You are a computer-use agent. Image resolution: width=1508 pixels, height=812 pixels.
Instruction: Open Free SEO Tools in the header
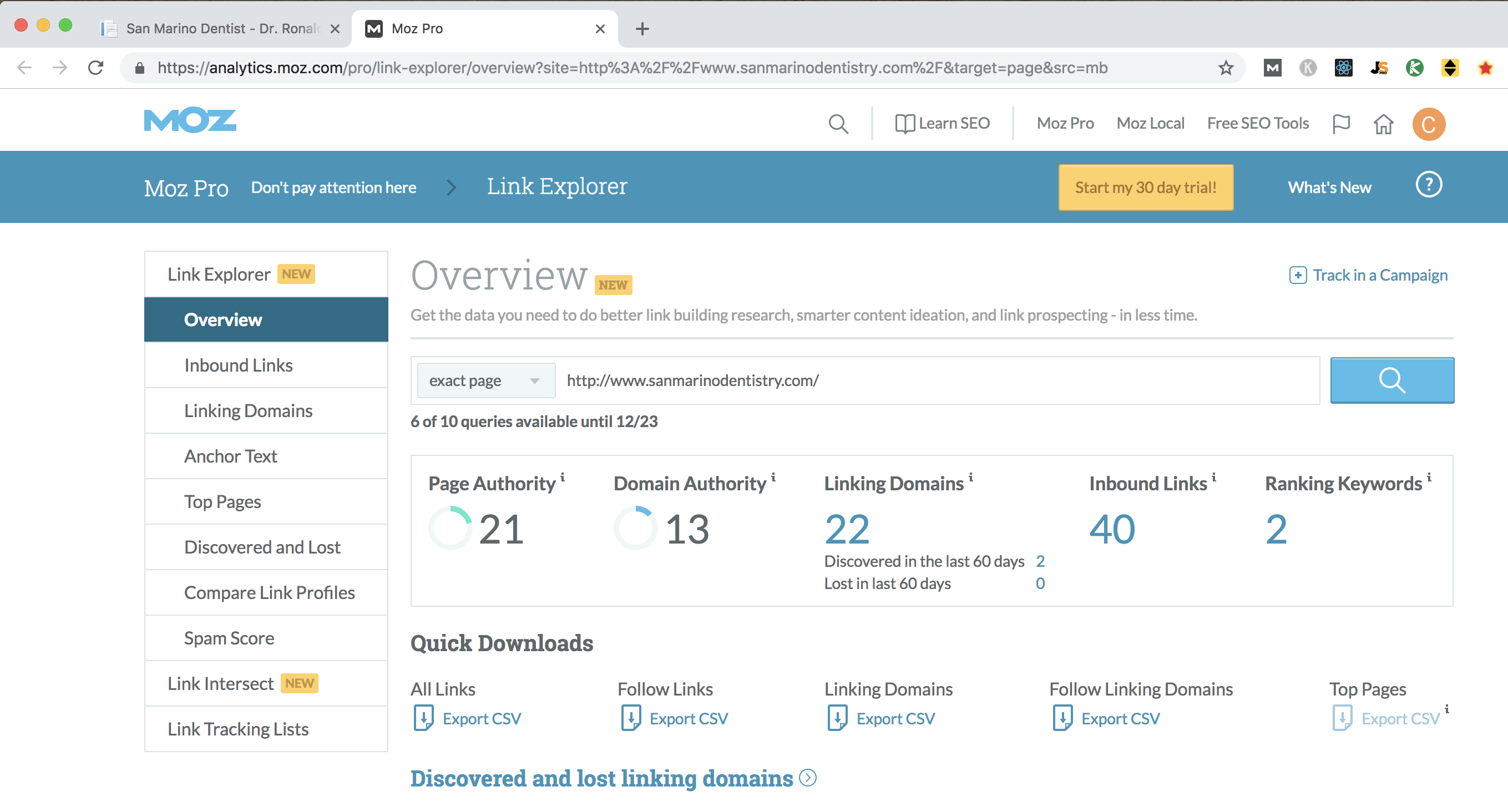1258,124
